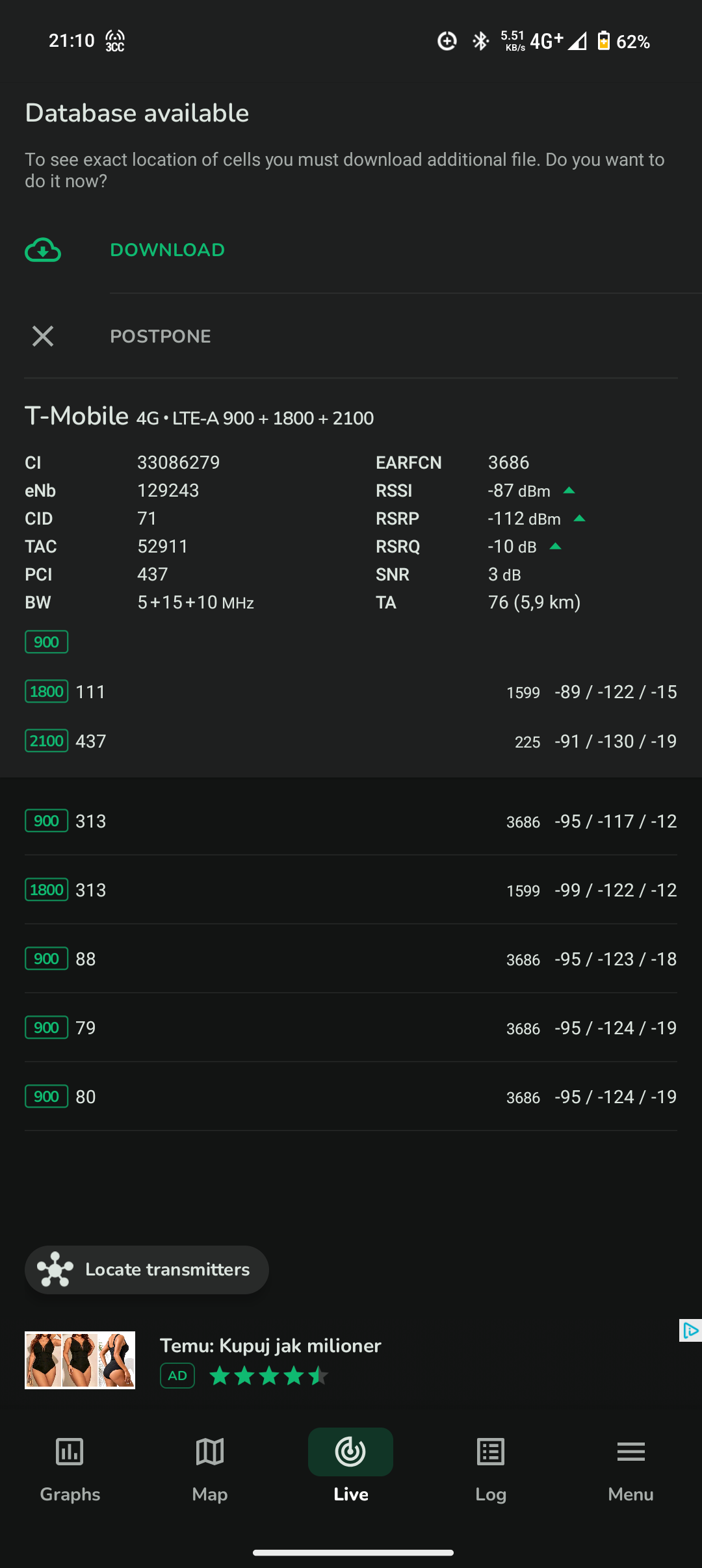Tap POSTPONE to dismiss the prompt
Screen dimensions: 702x1568
[x=161, y=336]
